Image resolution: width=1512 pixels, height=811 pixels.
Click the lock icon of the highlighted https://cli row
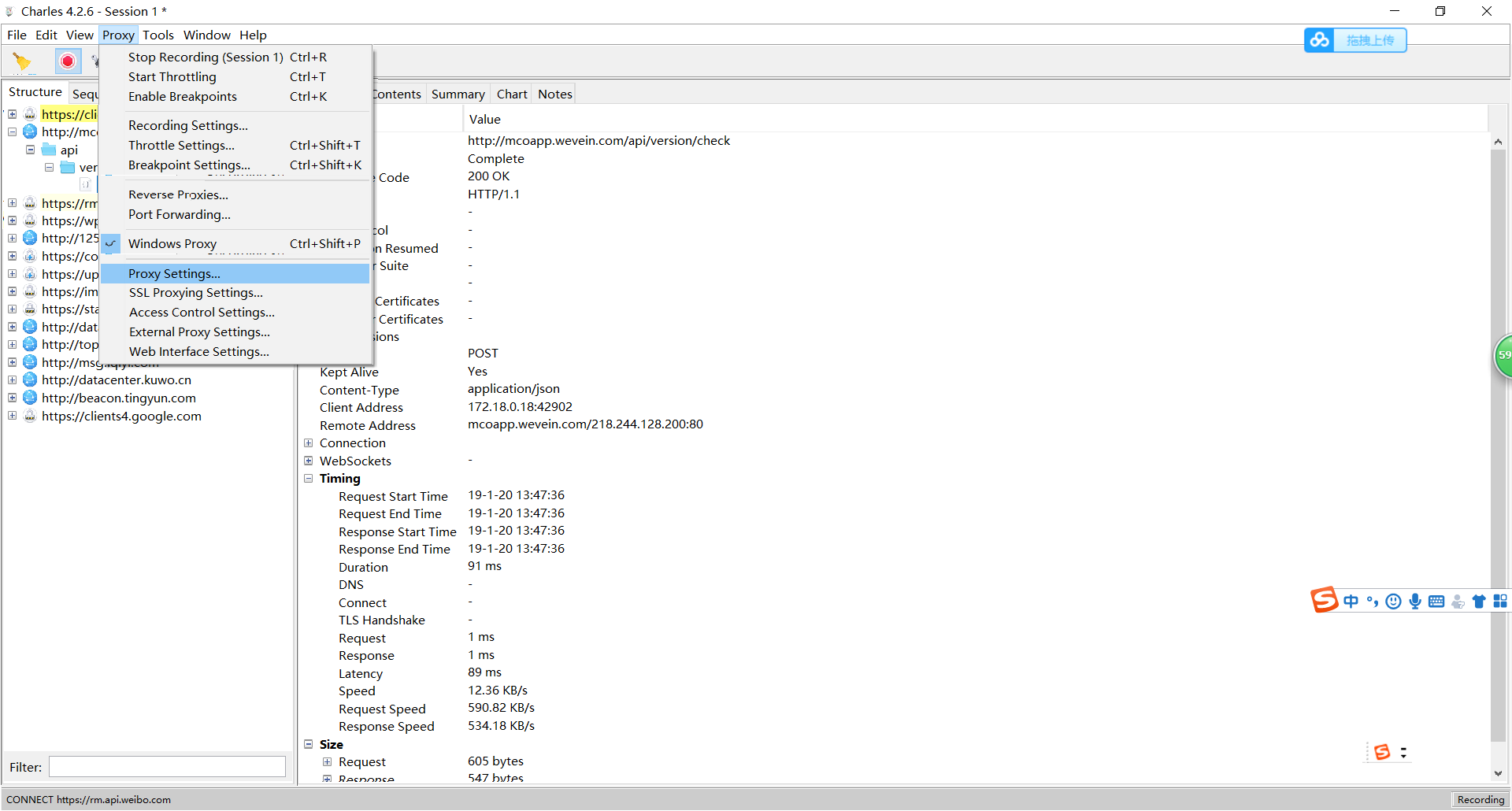click(30, 114)
